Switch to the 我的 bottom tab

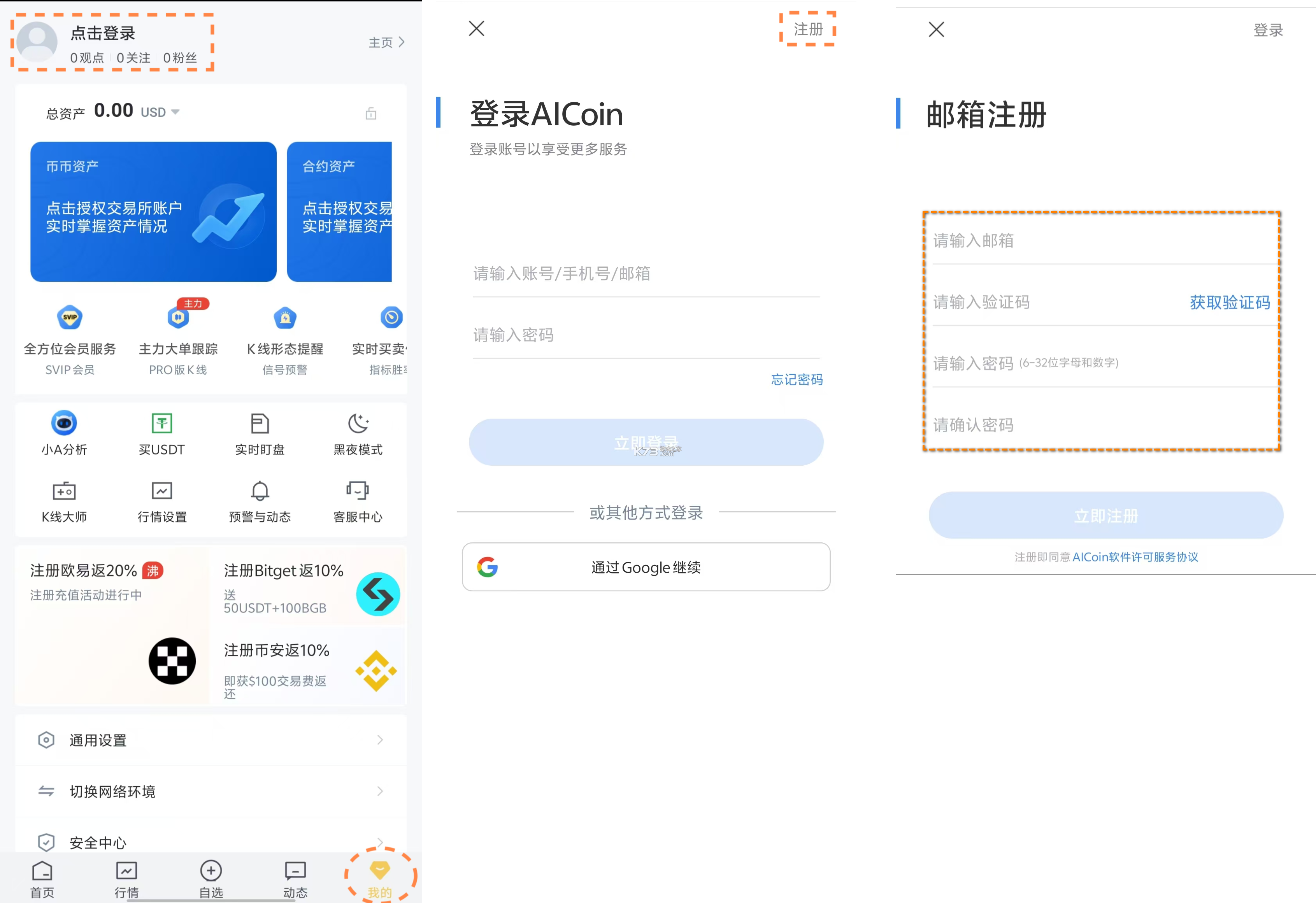pyautogui.click(x=379, y=880)
